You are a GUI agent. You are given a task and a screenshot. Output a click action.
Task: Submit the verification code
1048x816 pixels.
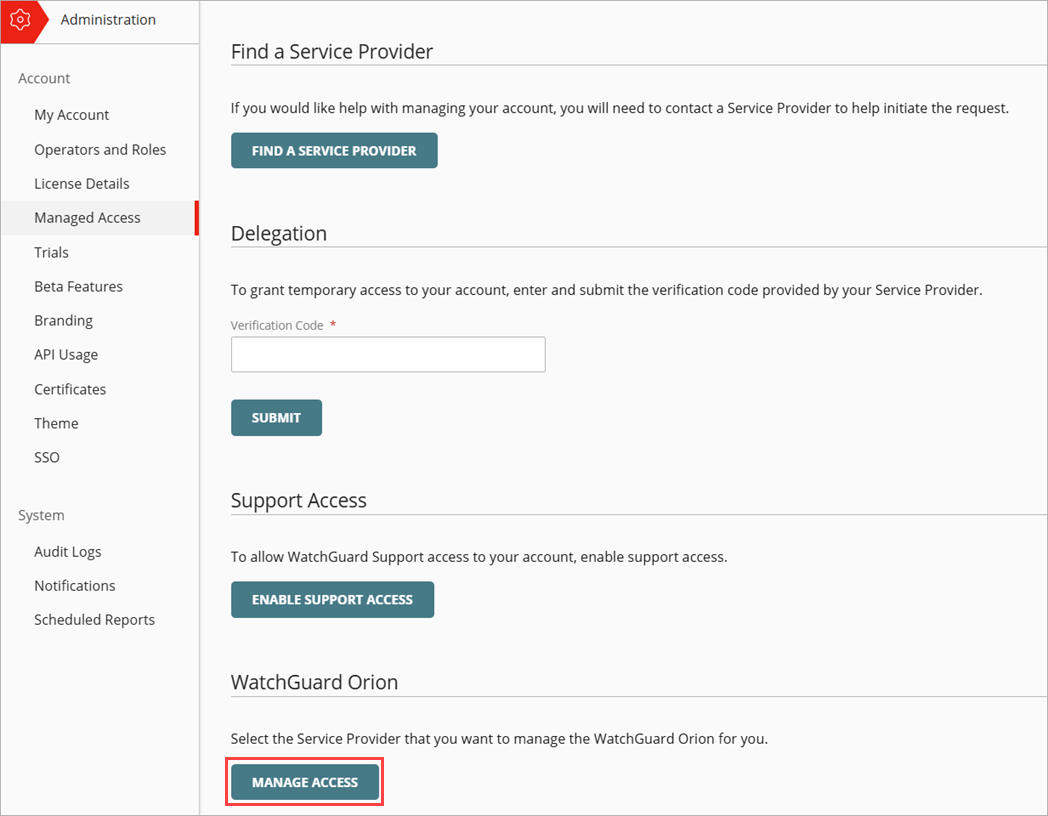click(276, 417)
